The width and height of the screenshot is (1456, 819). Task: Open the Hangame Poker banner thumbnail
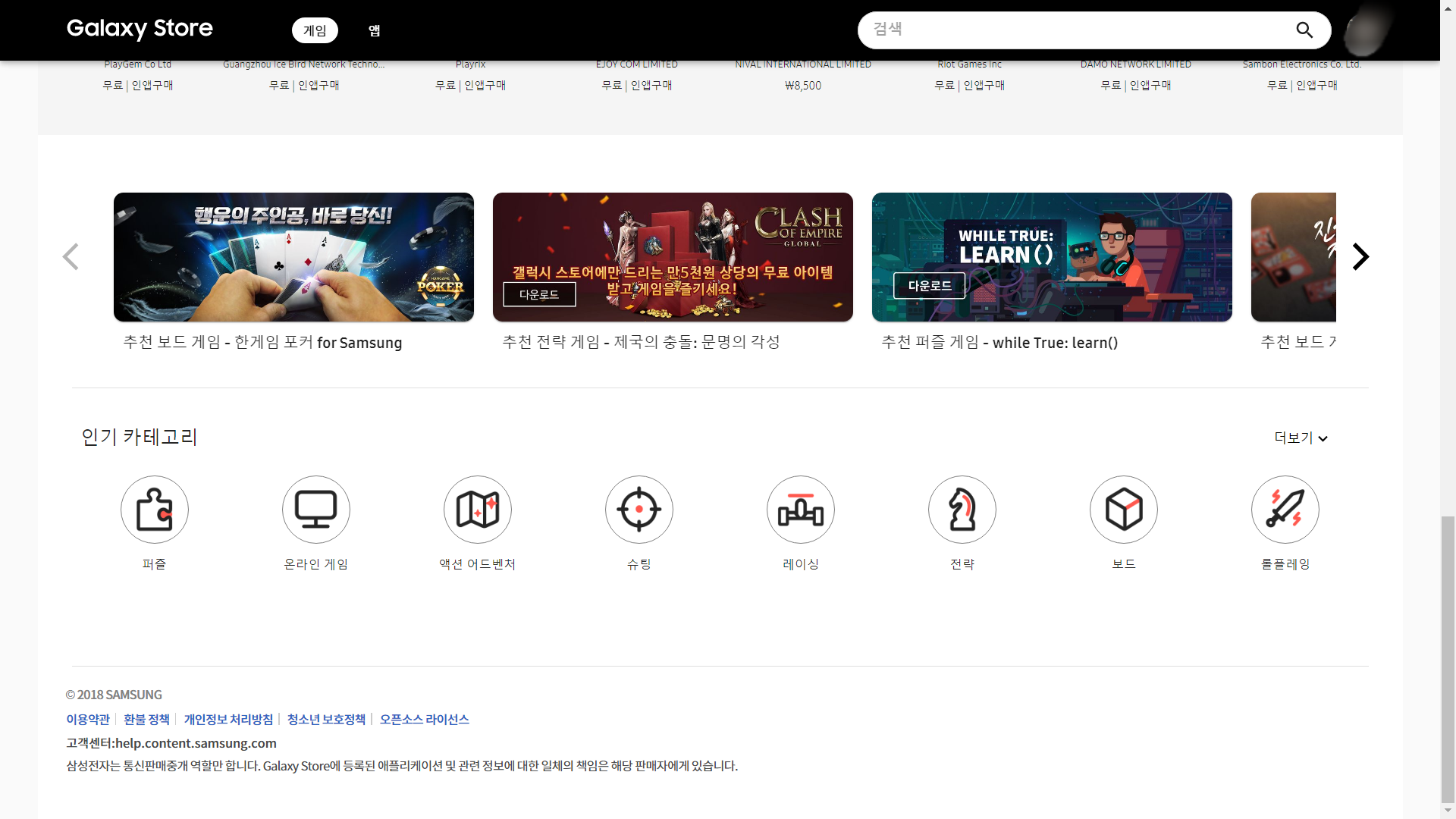click(x=293, y=257)
